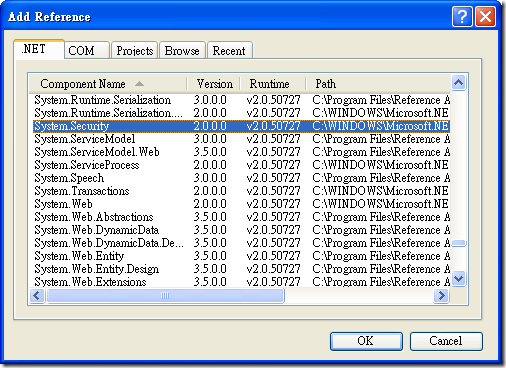Click vertical scrollbar down arrow
Screen dimensions: 506x368
459,278
